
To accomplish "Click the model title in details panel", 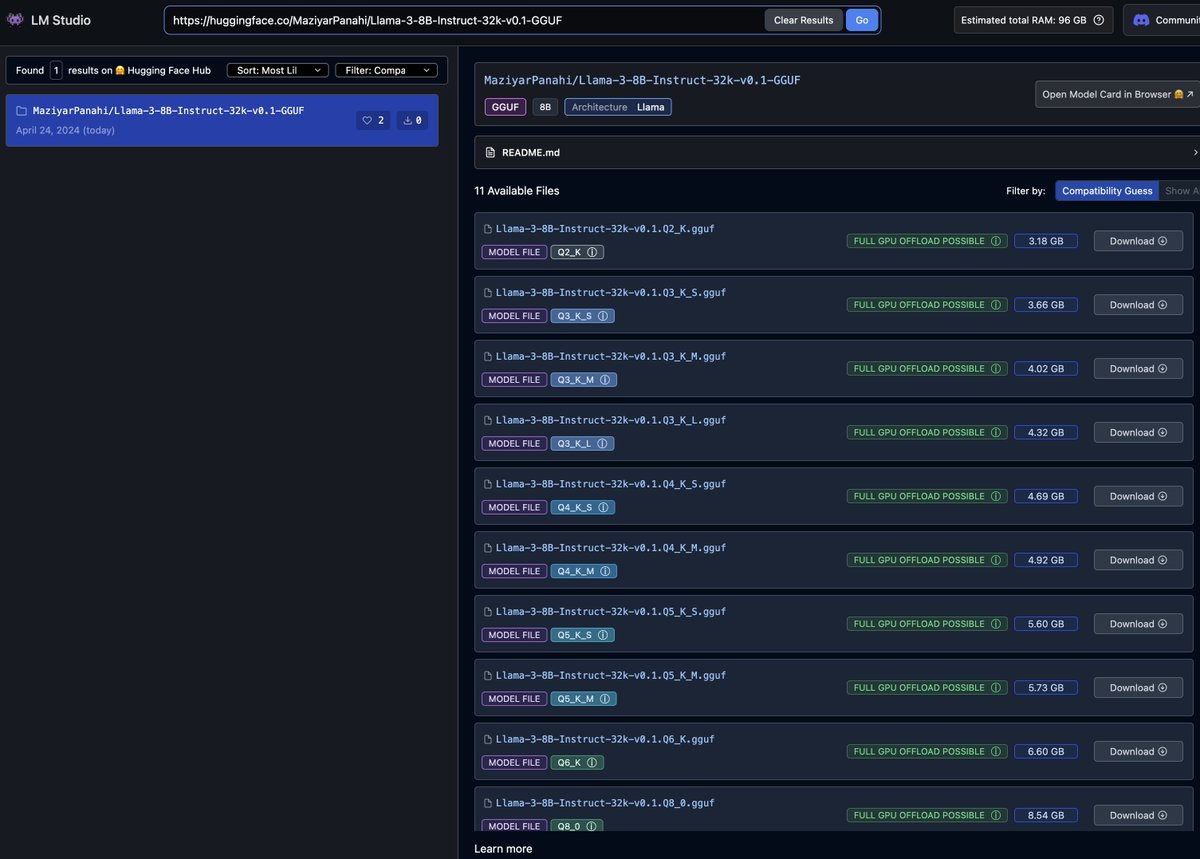I will click(x=642, y=80).
